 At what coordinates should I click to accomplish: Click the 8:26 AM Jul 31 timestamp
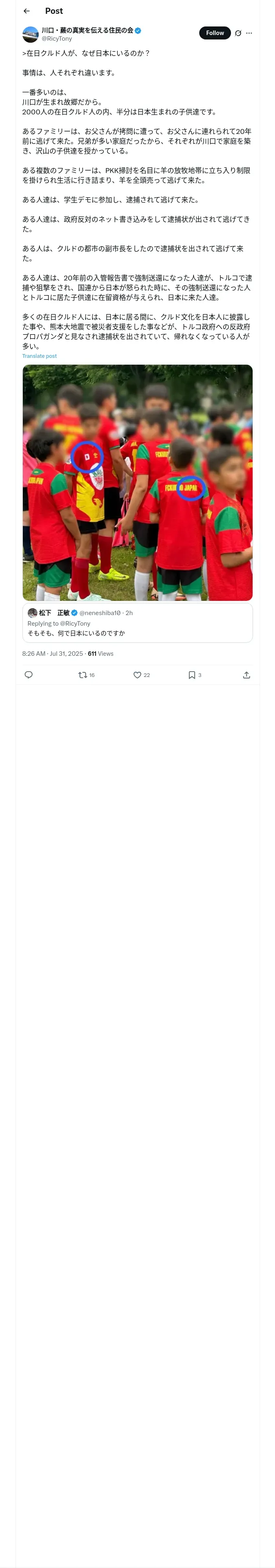52,653
